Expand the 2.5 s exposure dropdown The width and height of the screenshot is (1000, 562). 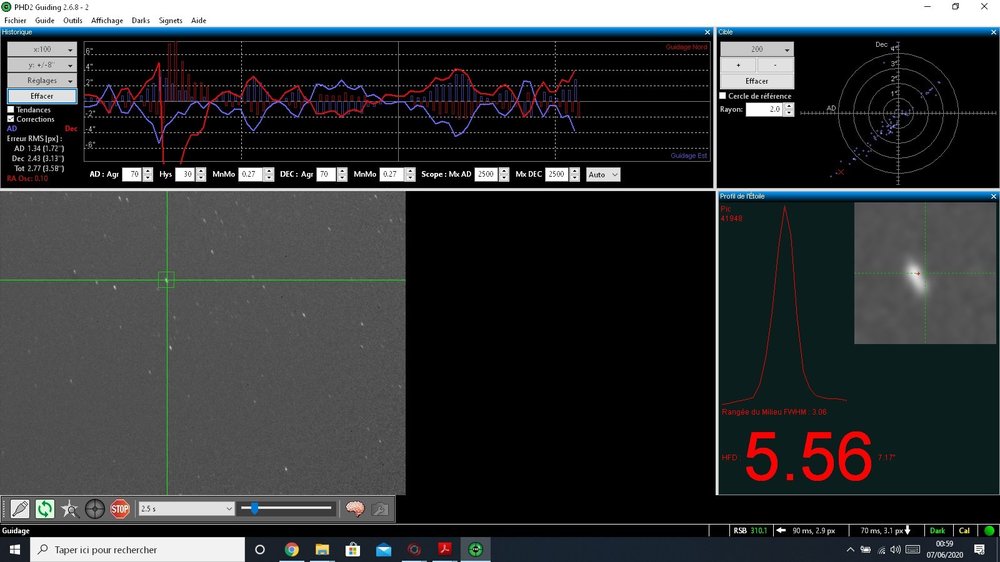(186, 509)
